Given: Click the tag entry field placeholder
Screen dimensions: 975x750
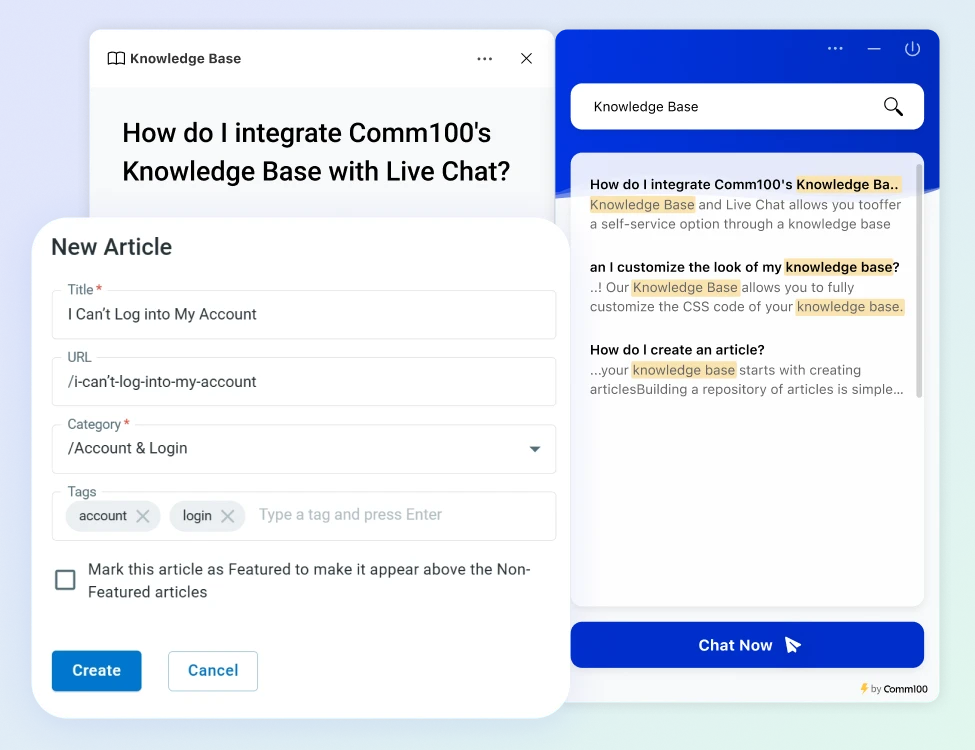Looking at the screenshot, I should (350, 515).
